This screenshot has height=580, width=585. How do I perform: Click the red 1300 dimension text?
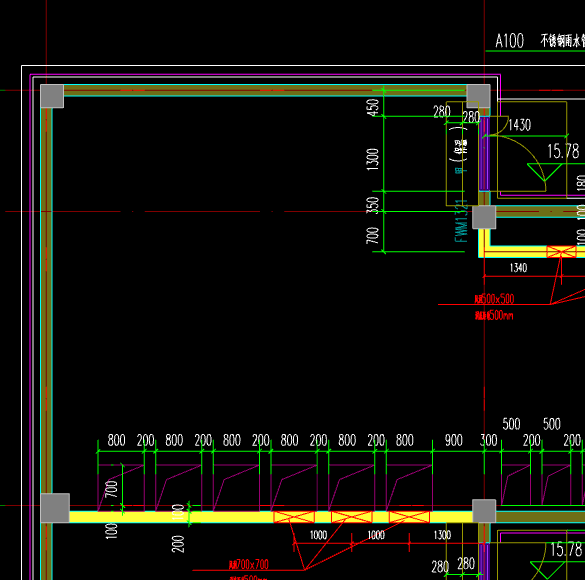point(442,535)
